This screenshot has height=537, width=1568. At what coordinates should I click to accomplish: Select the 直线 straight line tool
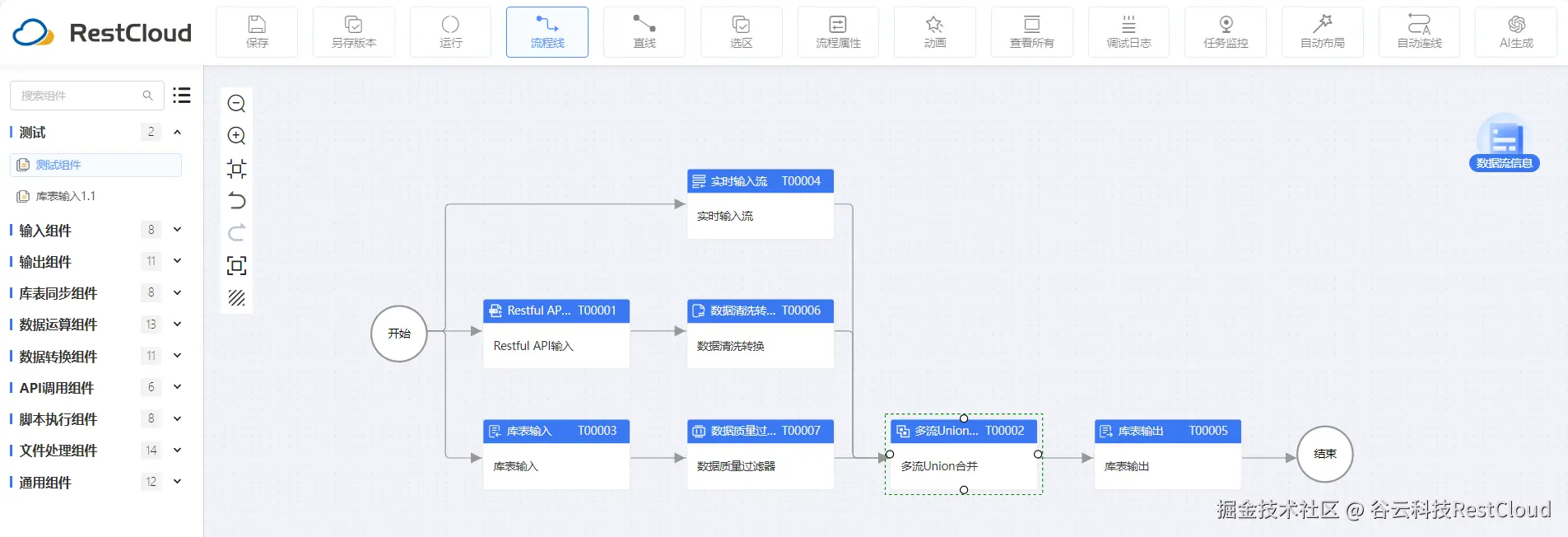[644, 32]
